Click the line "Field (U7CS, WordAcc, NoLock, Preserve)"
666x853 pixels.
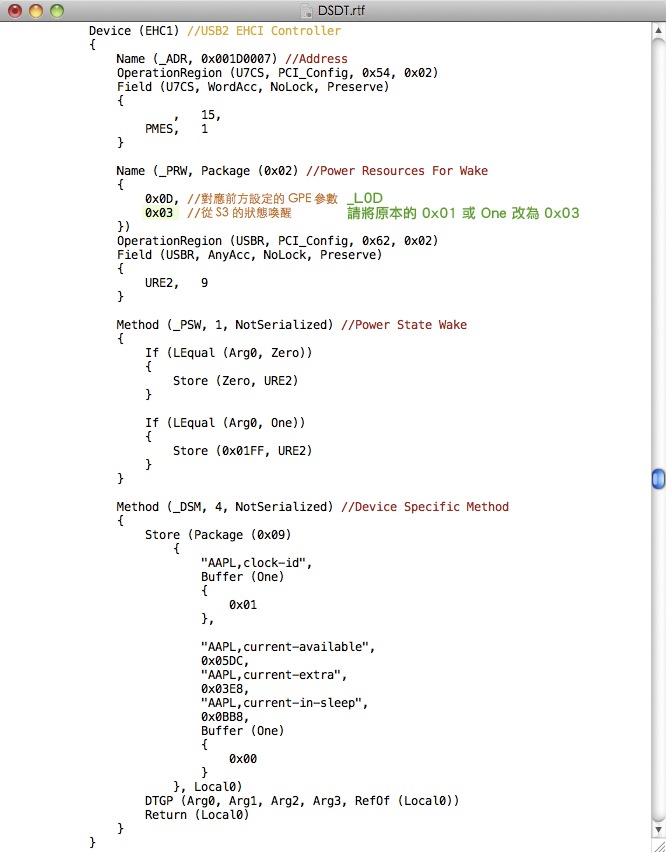point(253,87)
